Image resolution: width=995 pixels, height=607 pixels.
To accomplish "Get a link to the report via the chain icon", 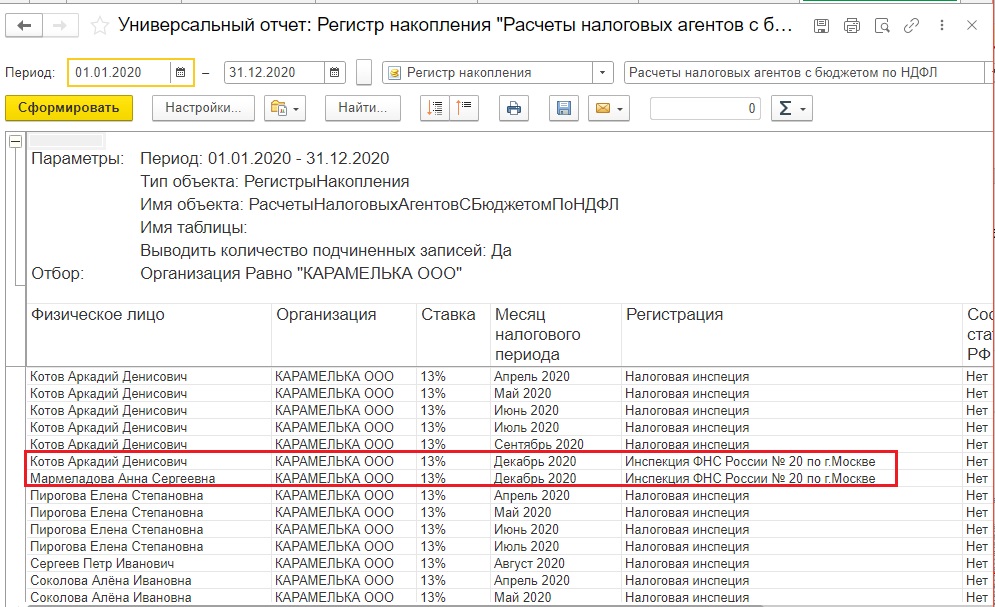I will [911, 25].
